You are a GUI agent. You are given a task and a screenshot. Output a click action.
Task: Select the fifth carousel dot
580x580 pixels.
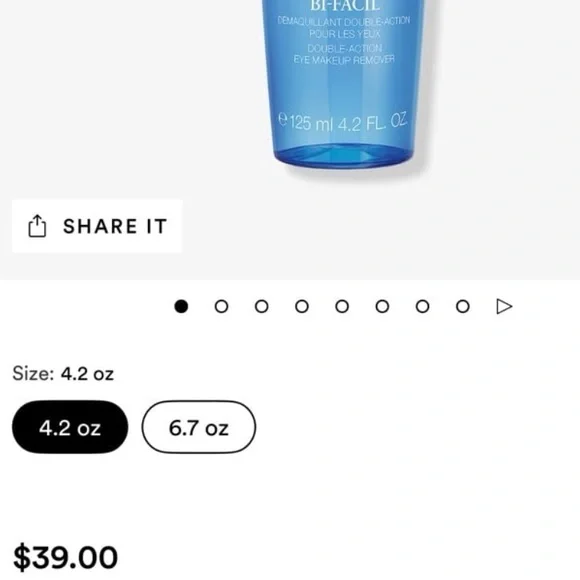[342, 306]
